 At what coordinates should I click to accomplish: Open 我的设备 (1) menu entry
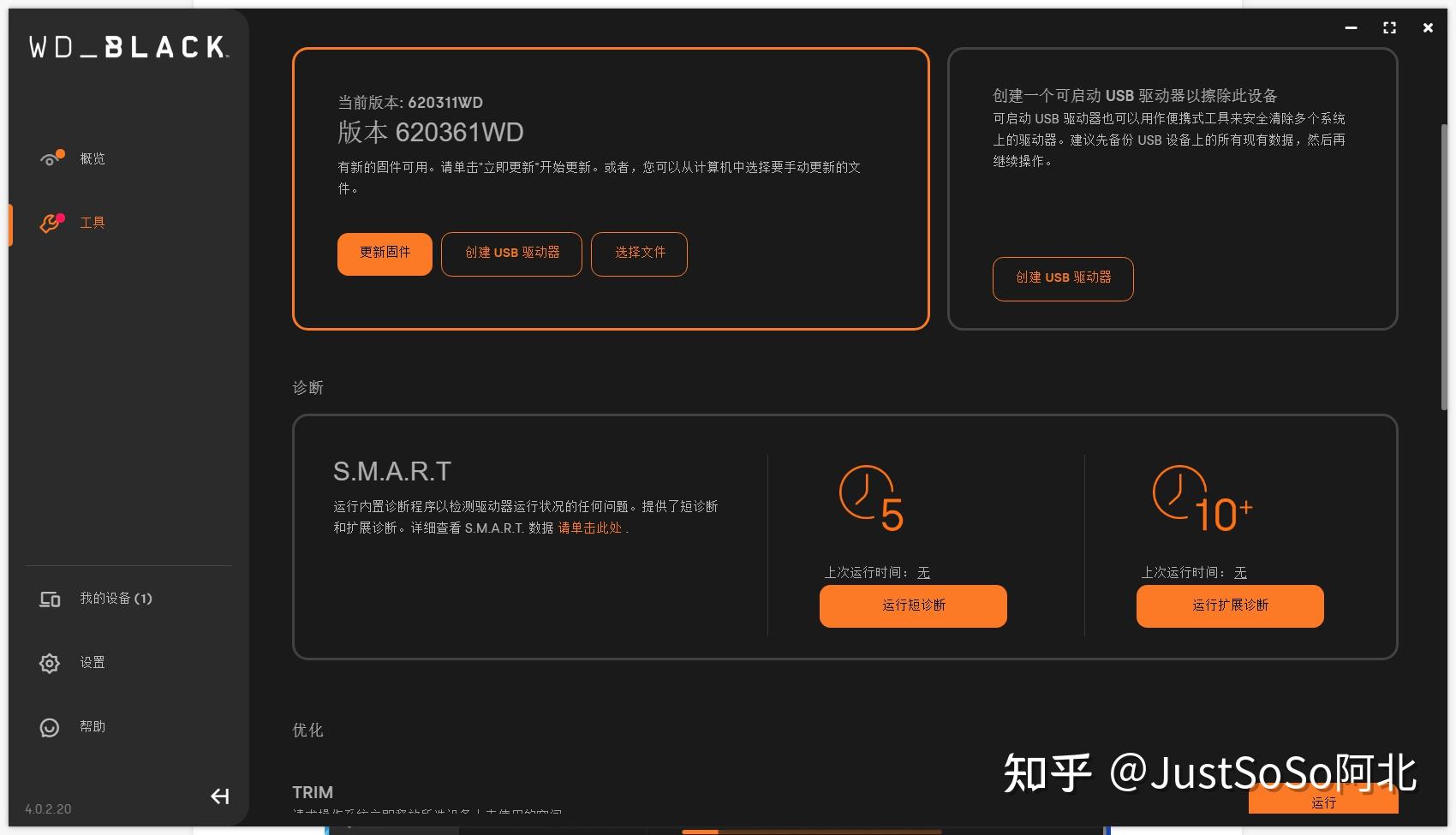[x=116, y=599]
